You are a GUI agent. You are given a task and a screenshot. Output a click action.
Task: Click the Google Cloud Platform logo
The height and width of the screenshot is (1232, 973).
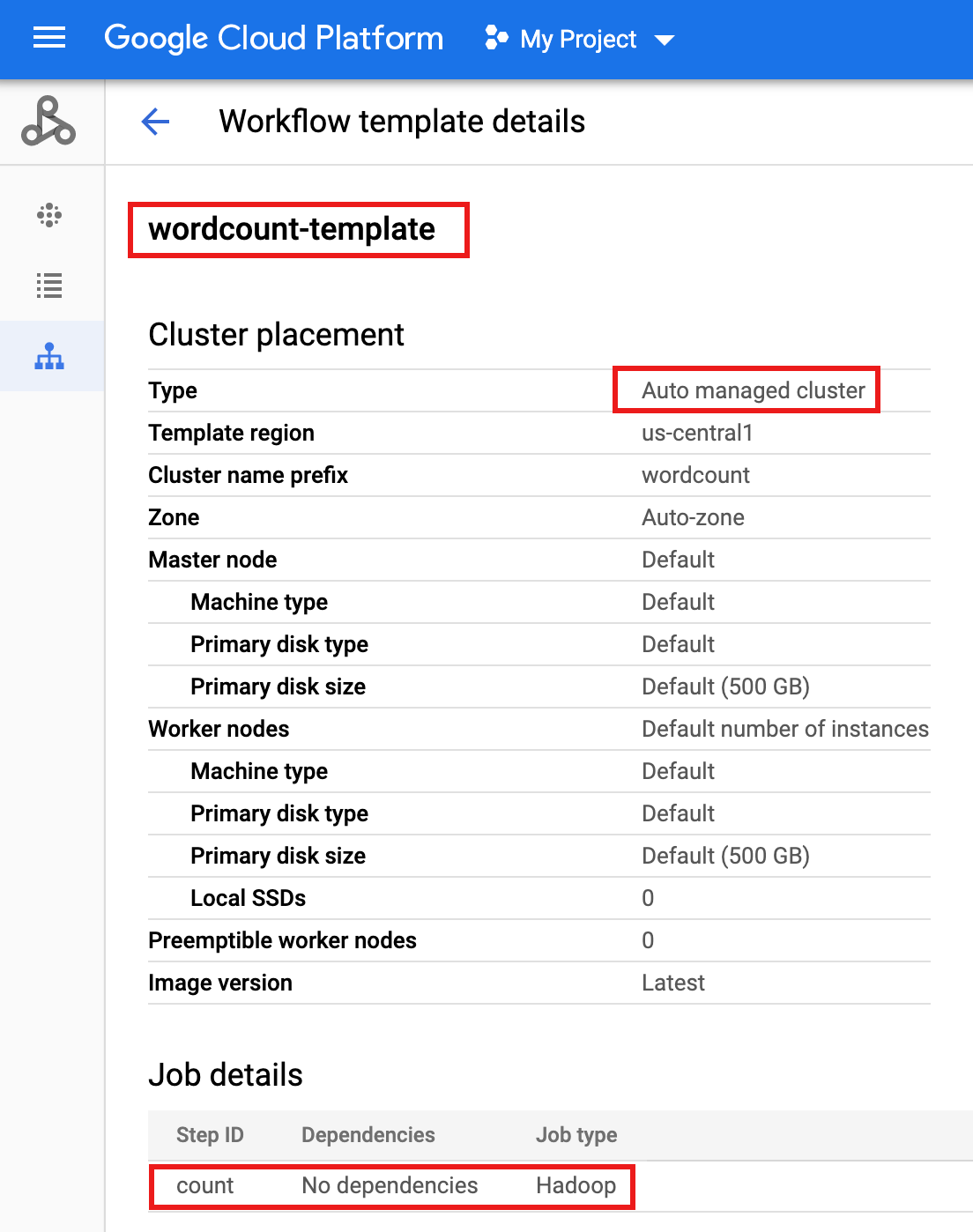pyautogui.click(x=273, y=38)
